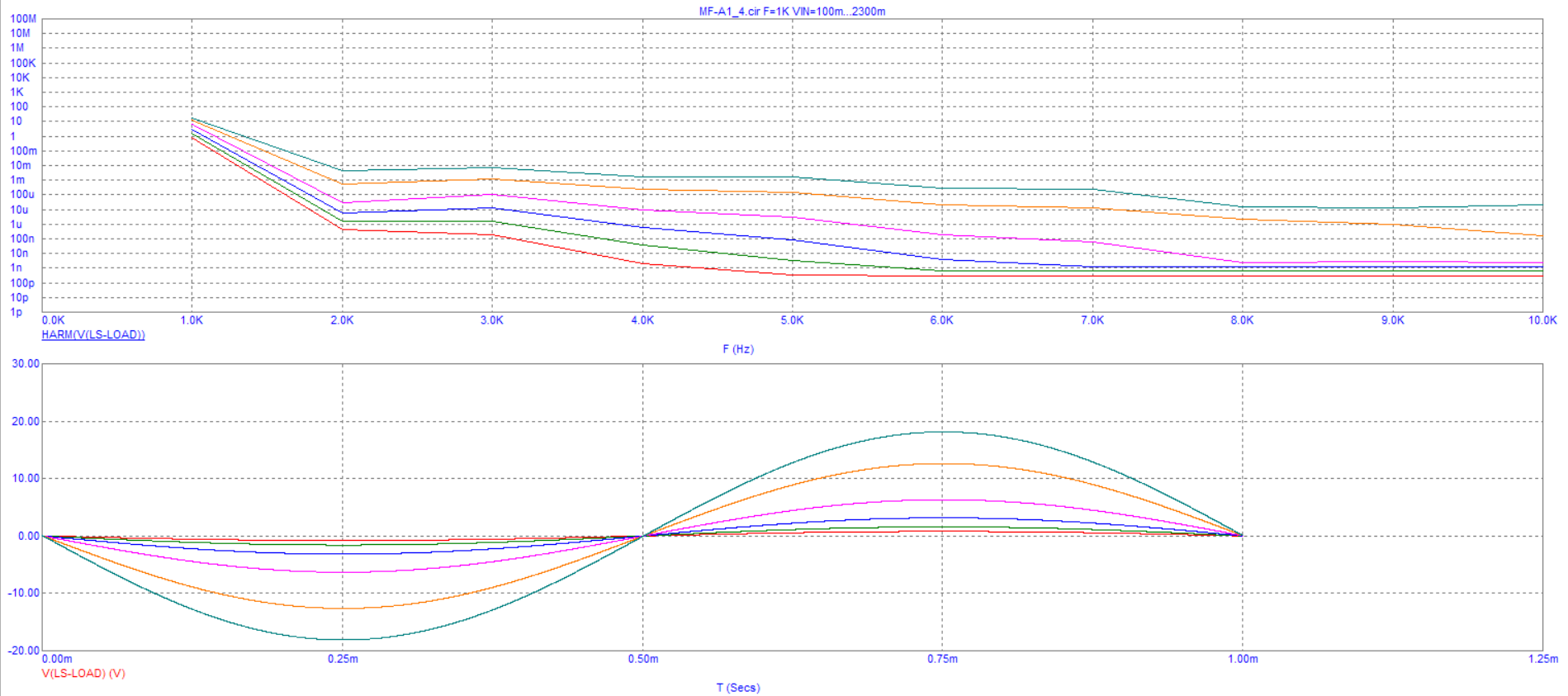Click the 0.25m time tick label

click(x=343, y=659)
